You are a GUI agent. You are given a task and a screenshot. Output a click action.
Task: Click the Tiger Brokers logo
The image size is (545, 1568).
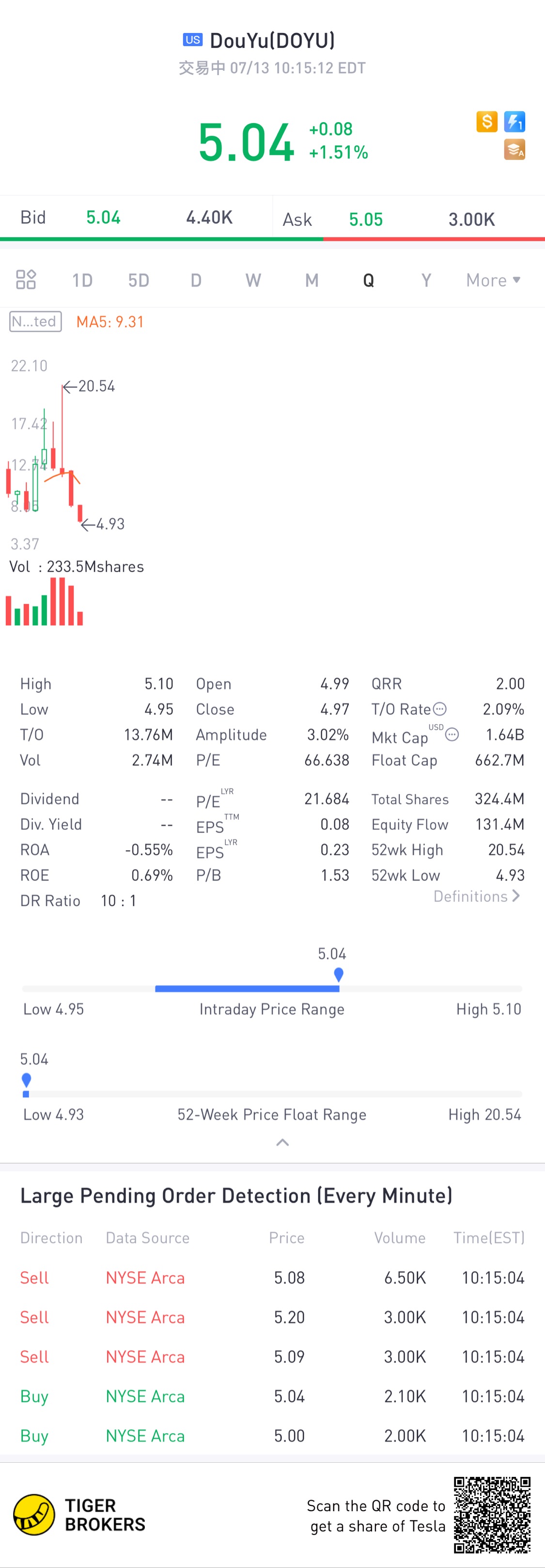click(34, 1515)
